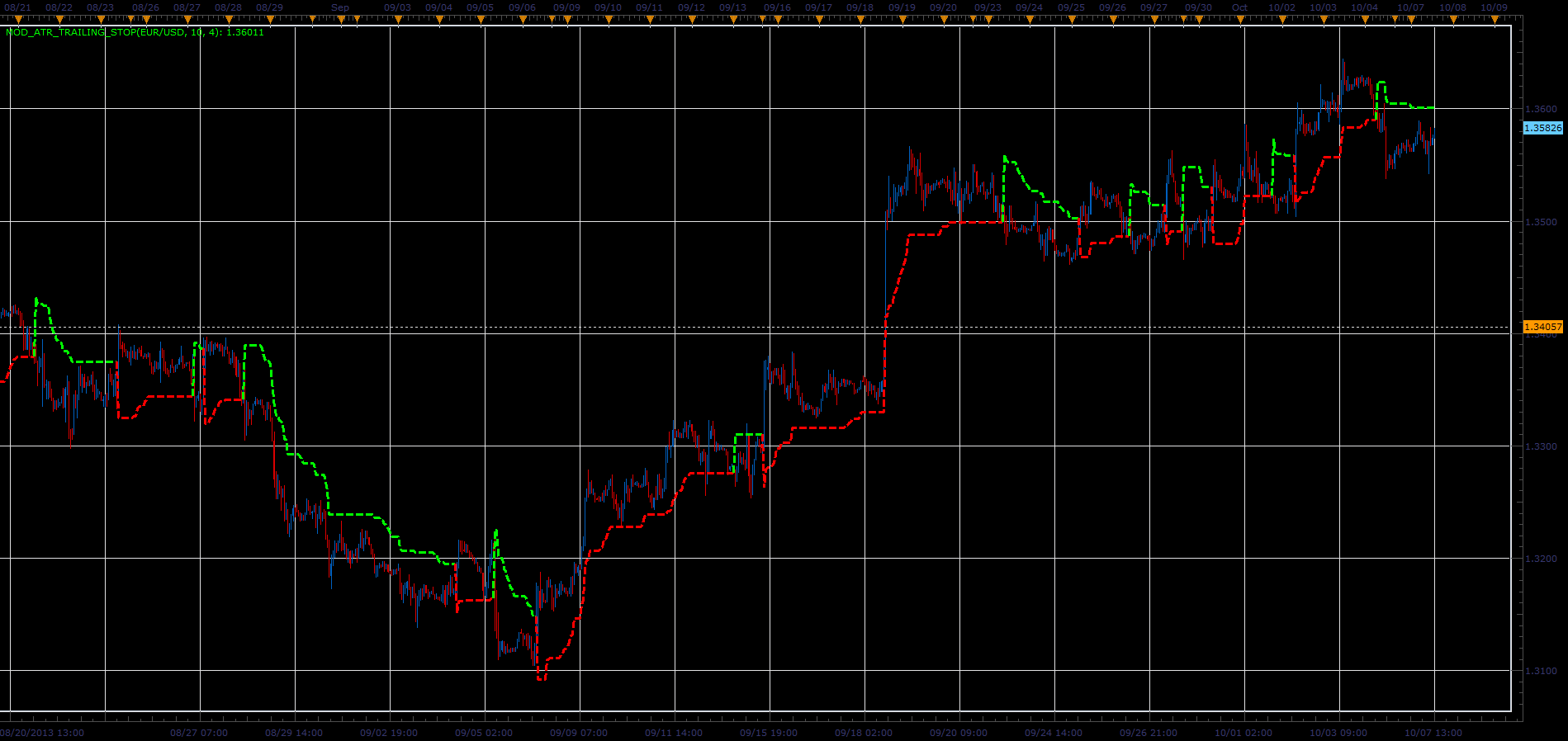This screenshot has width=1568, height=741.
Task: Click the orange month marker under Oct
Action: [x=1240, y=19]
